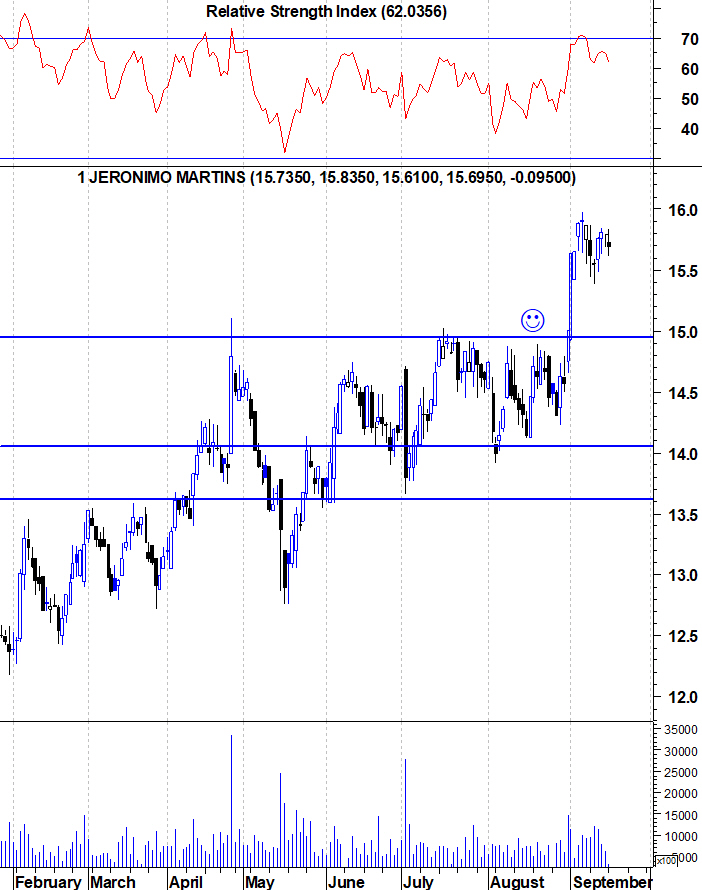Screen dimensions: 702x890
Task: Click the JERONIMO MARTINS chart title
Action: pyautogui.click(x=326, y=178)
